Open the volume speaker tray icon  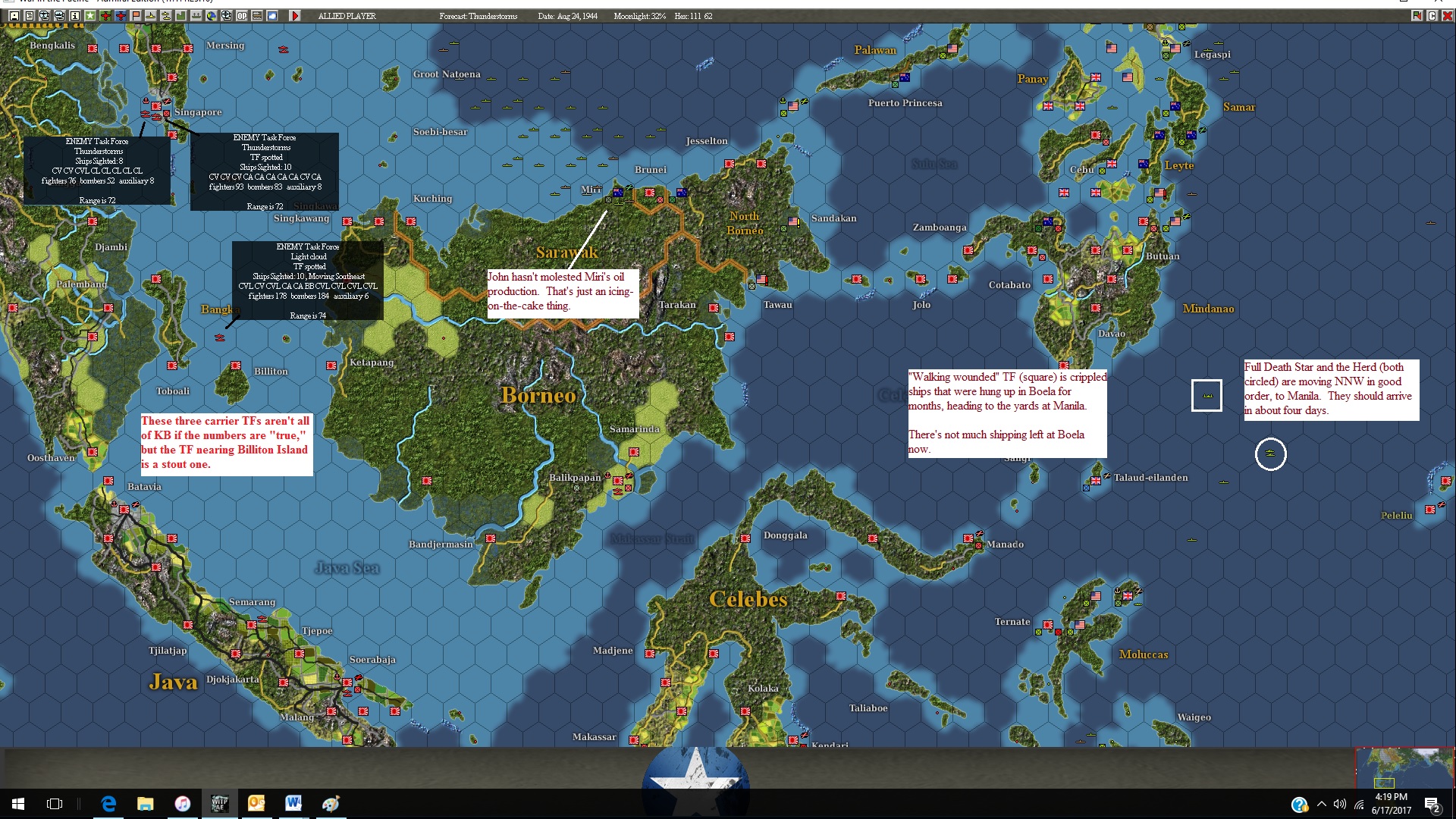coord(1340,804)
